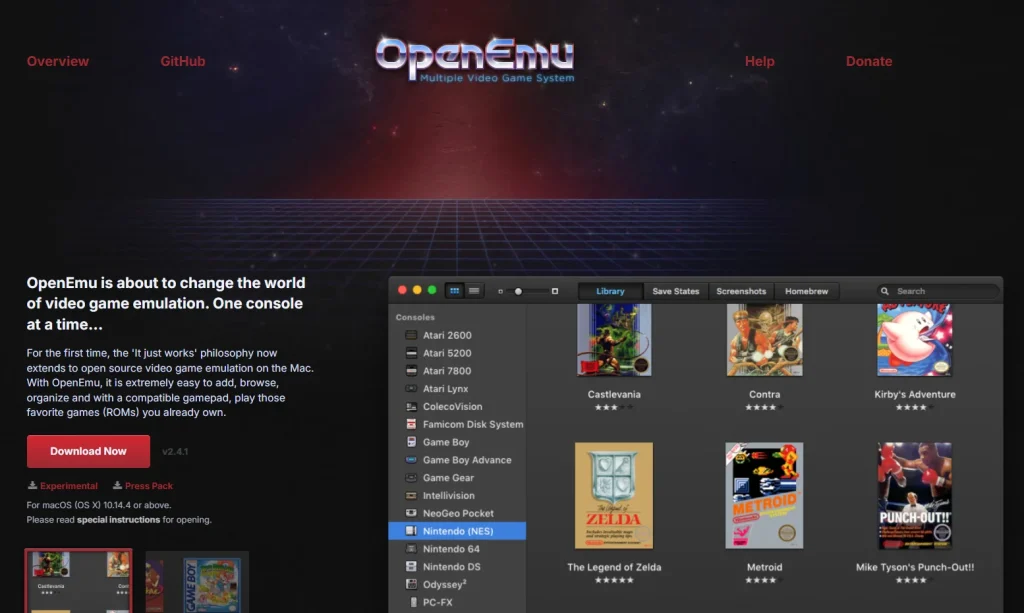
Task: Switch to the Save States tab
Action: click(675, 290)
